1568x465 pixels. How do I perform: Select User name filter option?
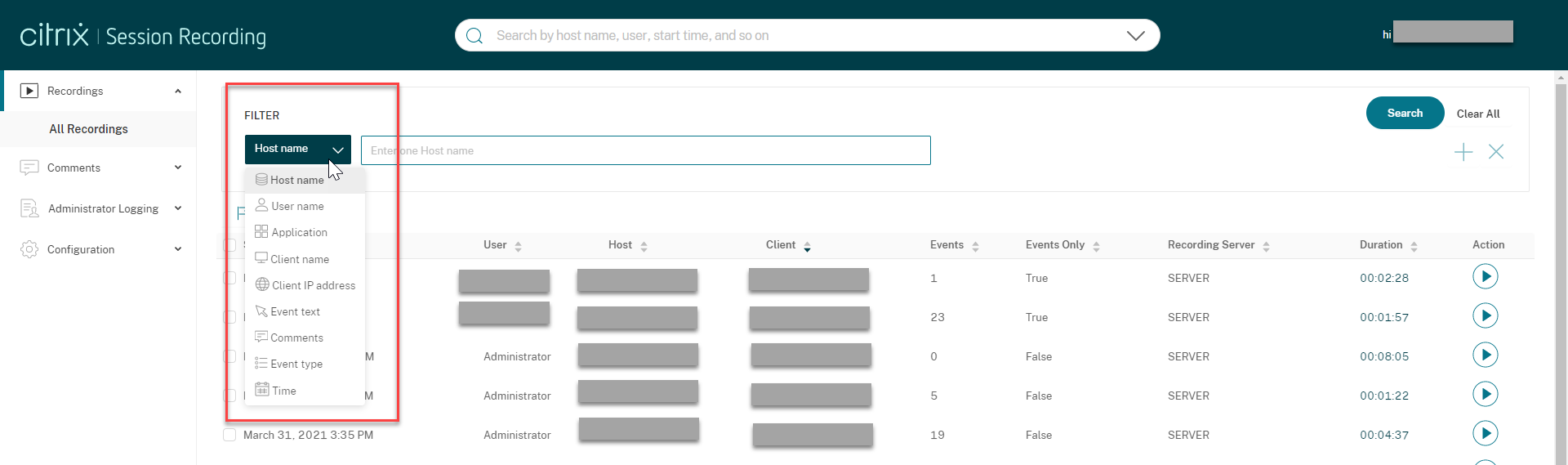(x=297, y=206)
